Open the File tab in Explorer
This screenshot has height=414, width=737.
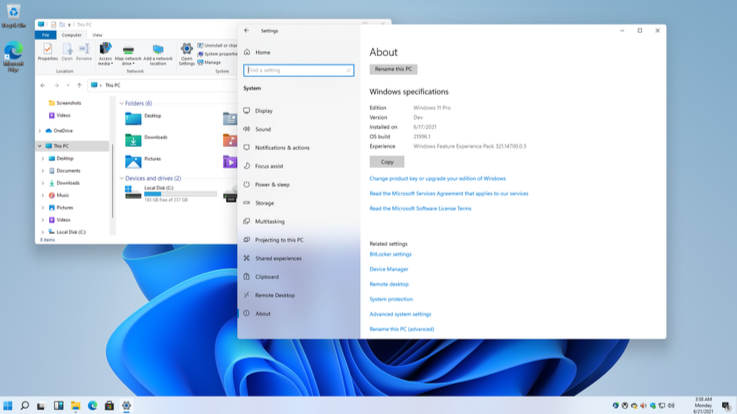(46, 35)
